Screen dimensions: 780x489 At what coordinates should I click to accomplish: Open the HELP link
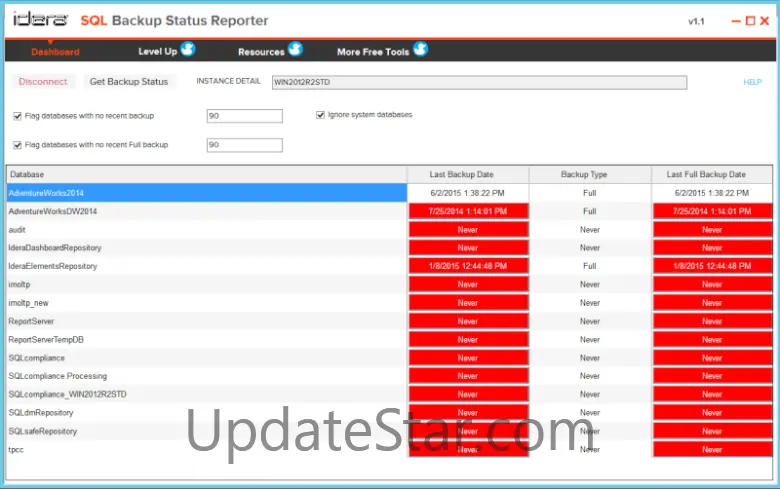point(752,82)
